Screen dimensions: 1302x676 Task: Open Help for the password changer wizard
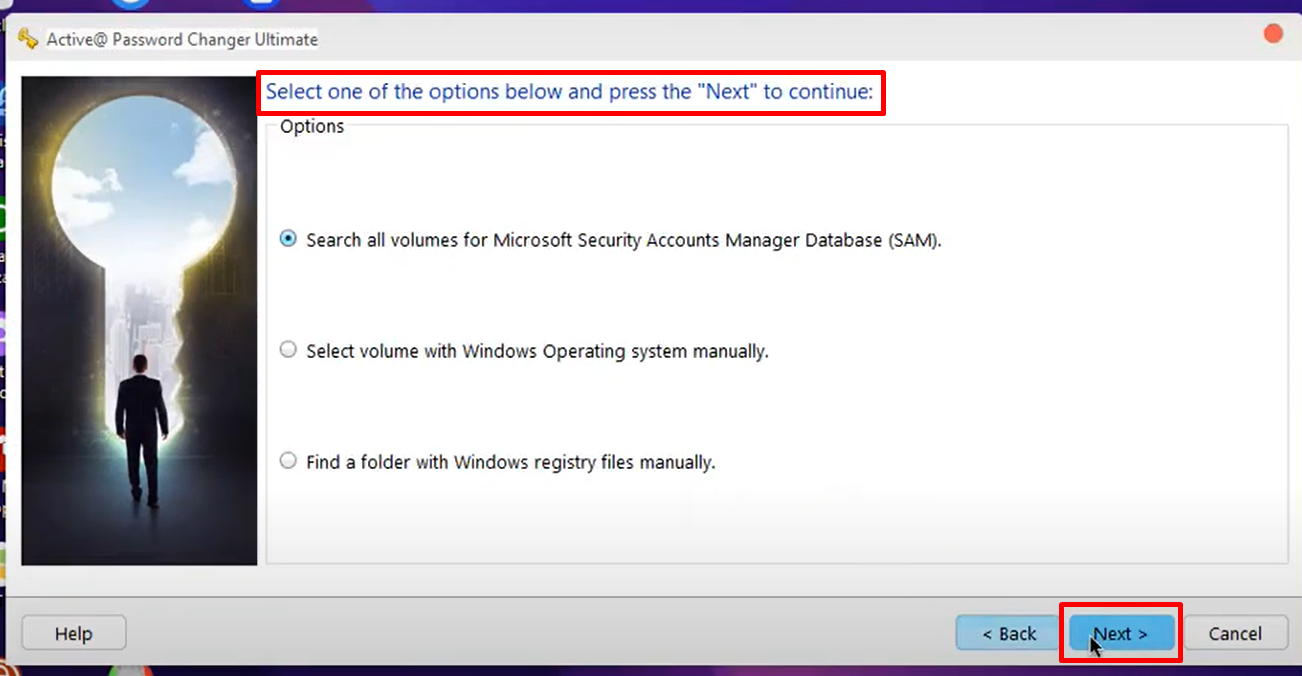(x=73, y=633)
